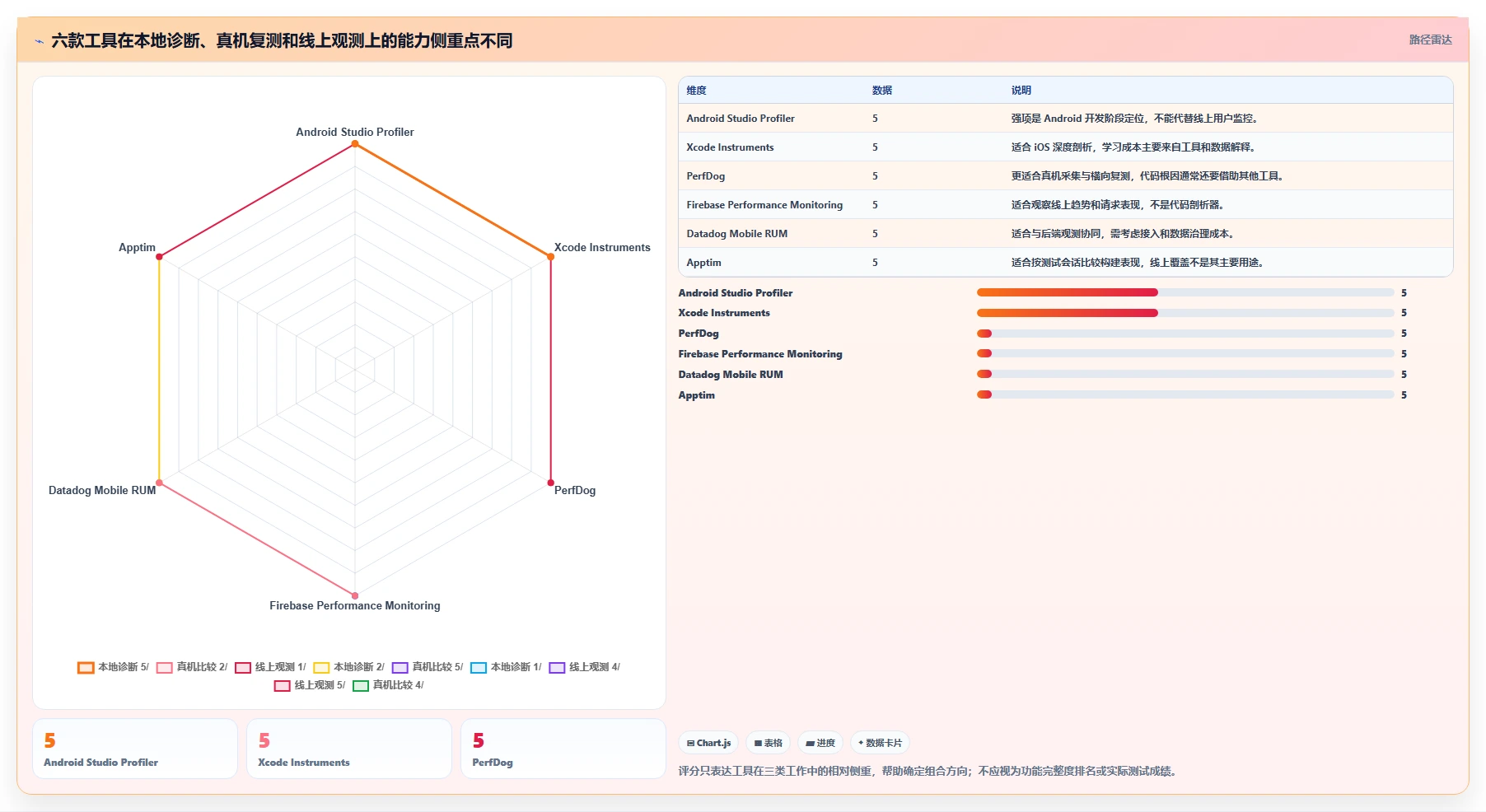Select the 表格 chip
Viewport: 1486px width, 812px height.
[x=768, y=743]
